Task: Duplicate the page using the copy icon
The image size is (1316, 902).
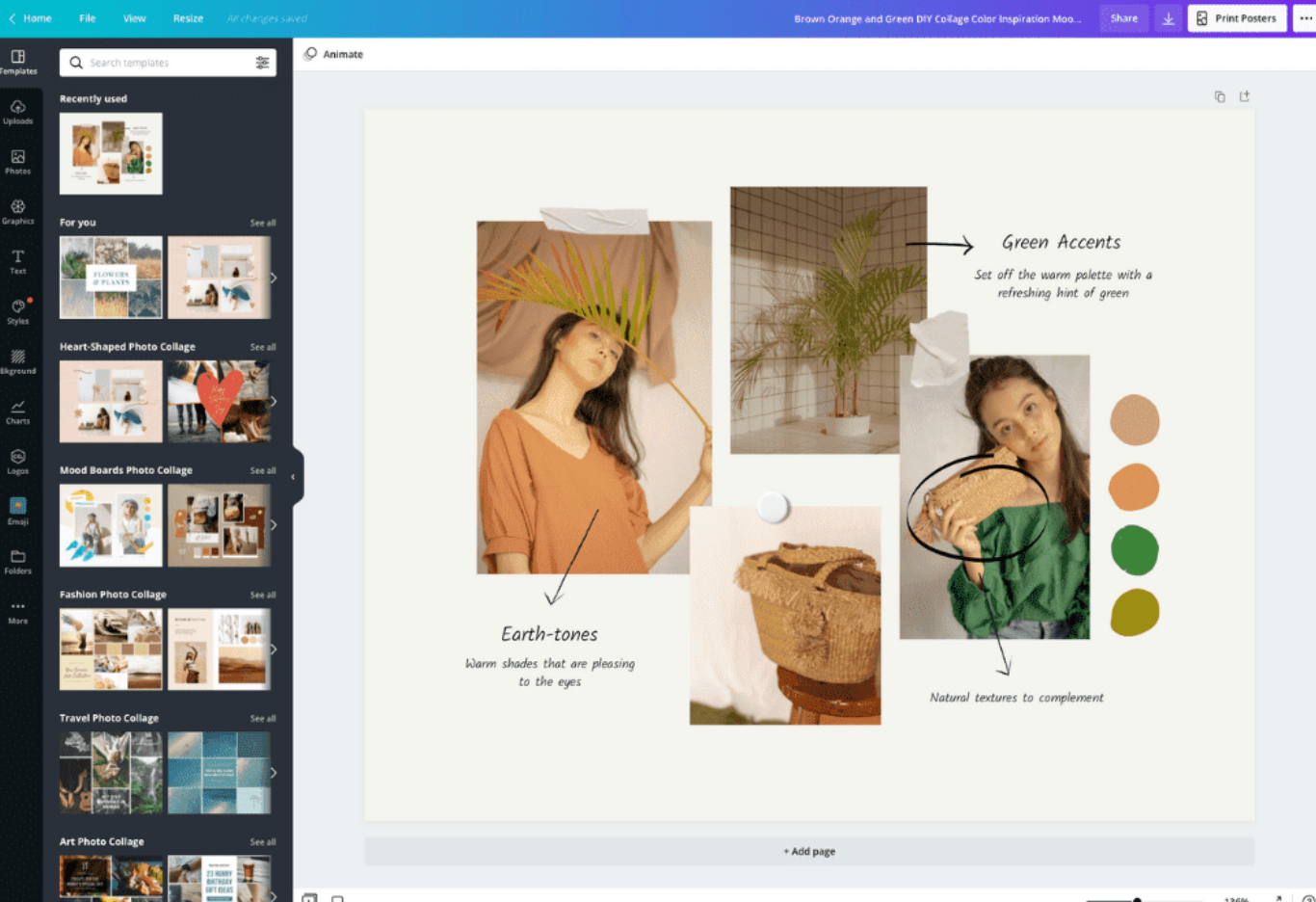Action: click(x=1220, y=96)
